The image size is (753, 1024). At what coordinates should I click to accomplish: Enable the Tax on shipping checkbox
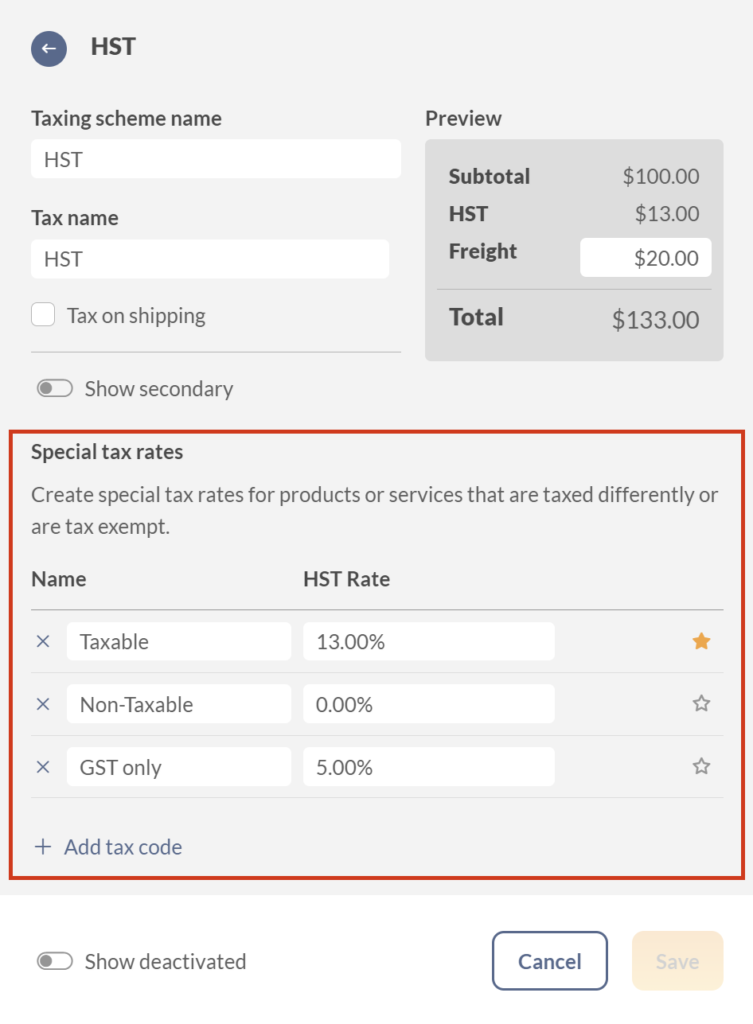pos(43,314)
